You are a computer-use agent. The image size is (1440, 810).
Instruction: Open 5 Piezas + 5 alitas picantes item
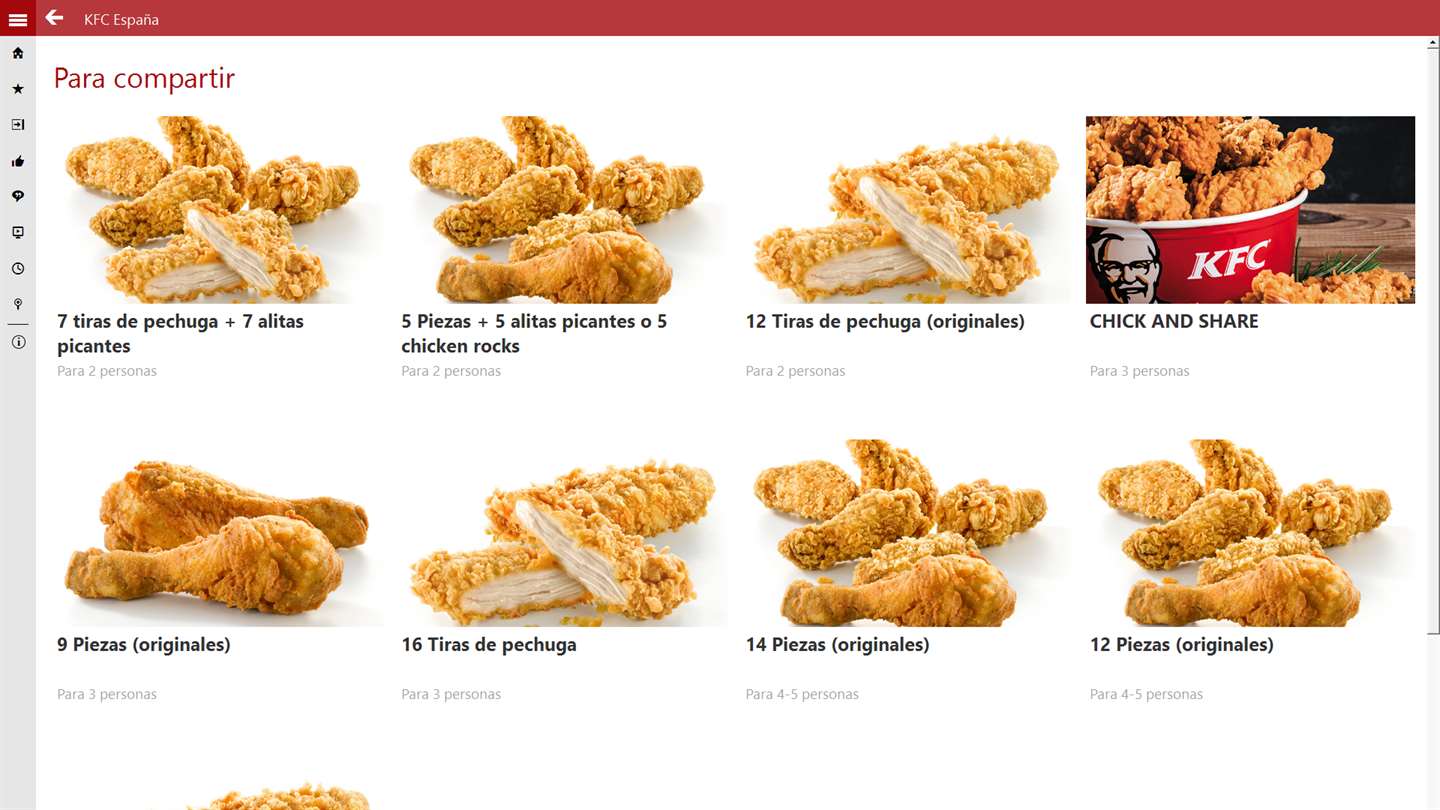(x=534, y=333)
